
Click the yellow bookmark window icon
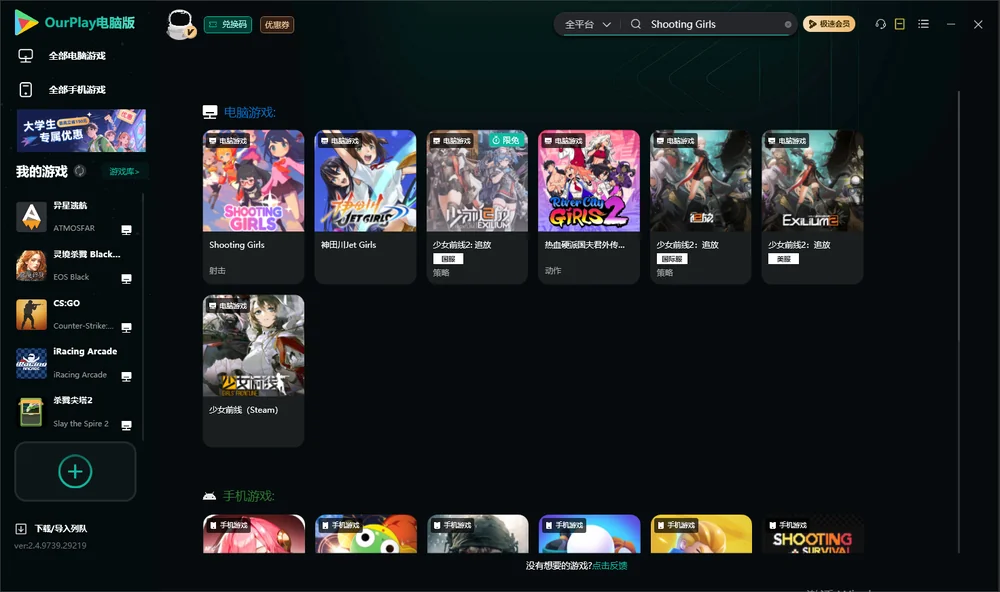900,24
